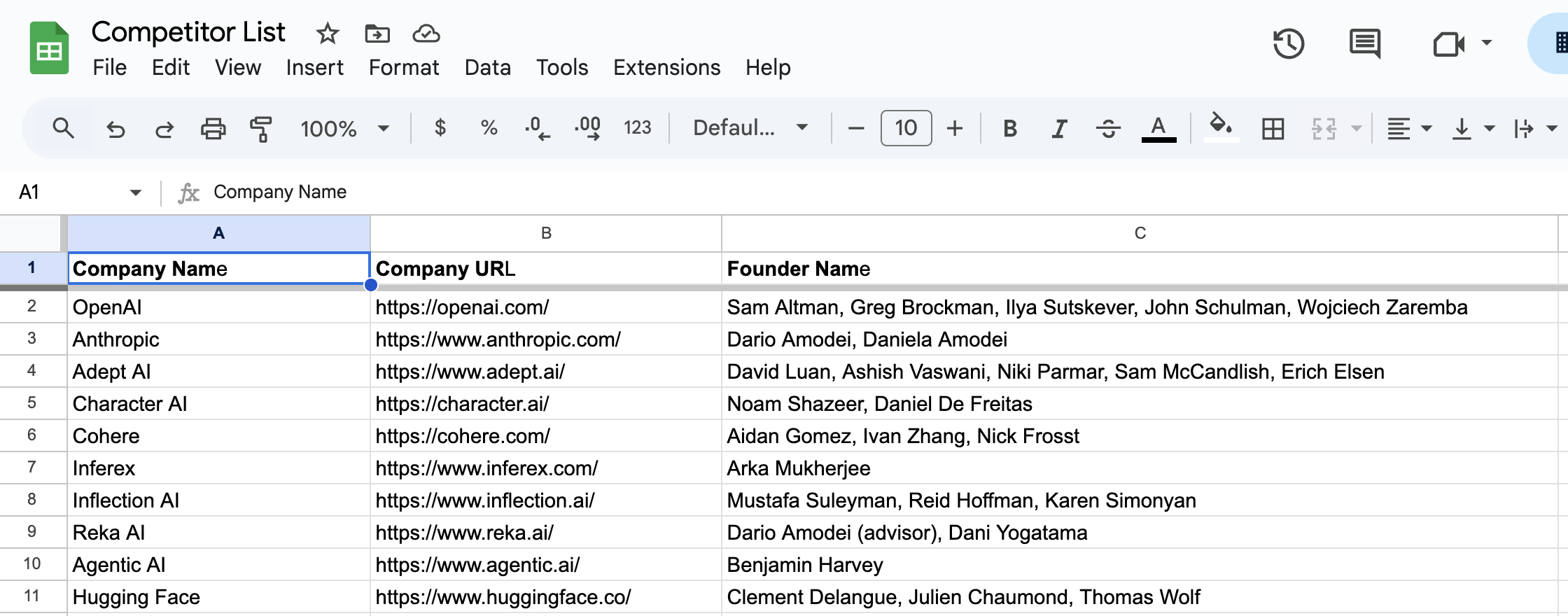The width and height of the screenshot is (1568, 616).
Task: Format as currency with dollar button
Action: [x=440, y=128]
